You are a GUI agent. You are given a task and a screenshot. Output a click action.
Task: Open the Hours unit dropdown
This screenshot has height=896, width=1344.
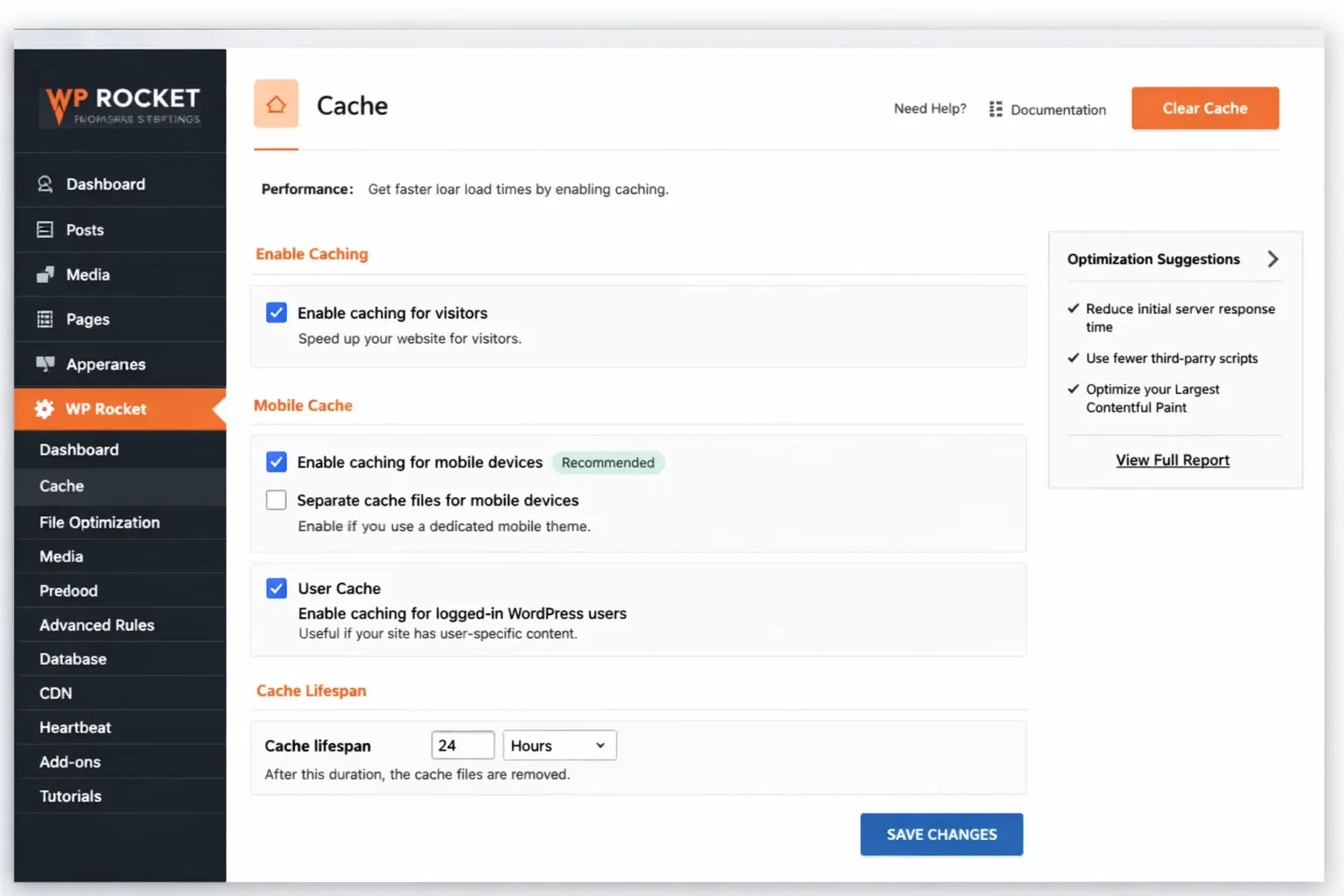click(x=559, y=745)
